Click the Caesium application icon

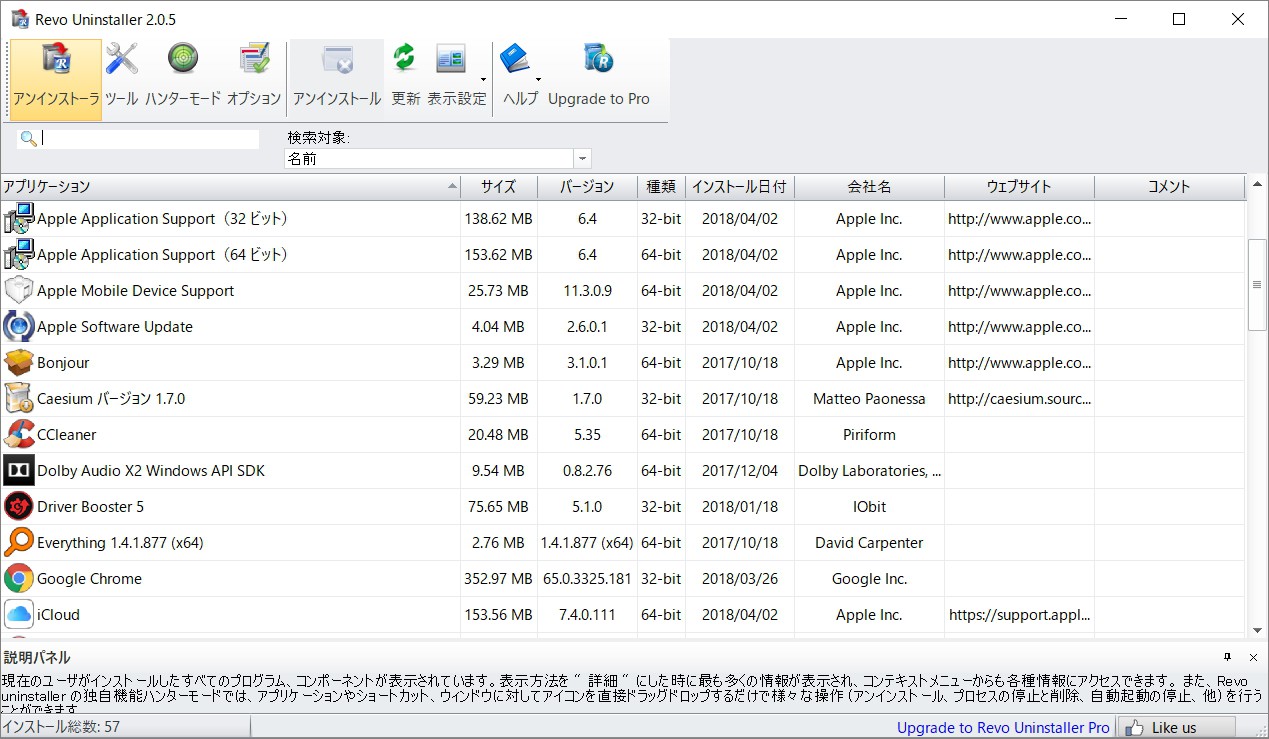[x=19, y=399]
